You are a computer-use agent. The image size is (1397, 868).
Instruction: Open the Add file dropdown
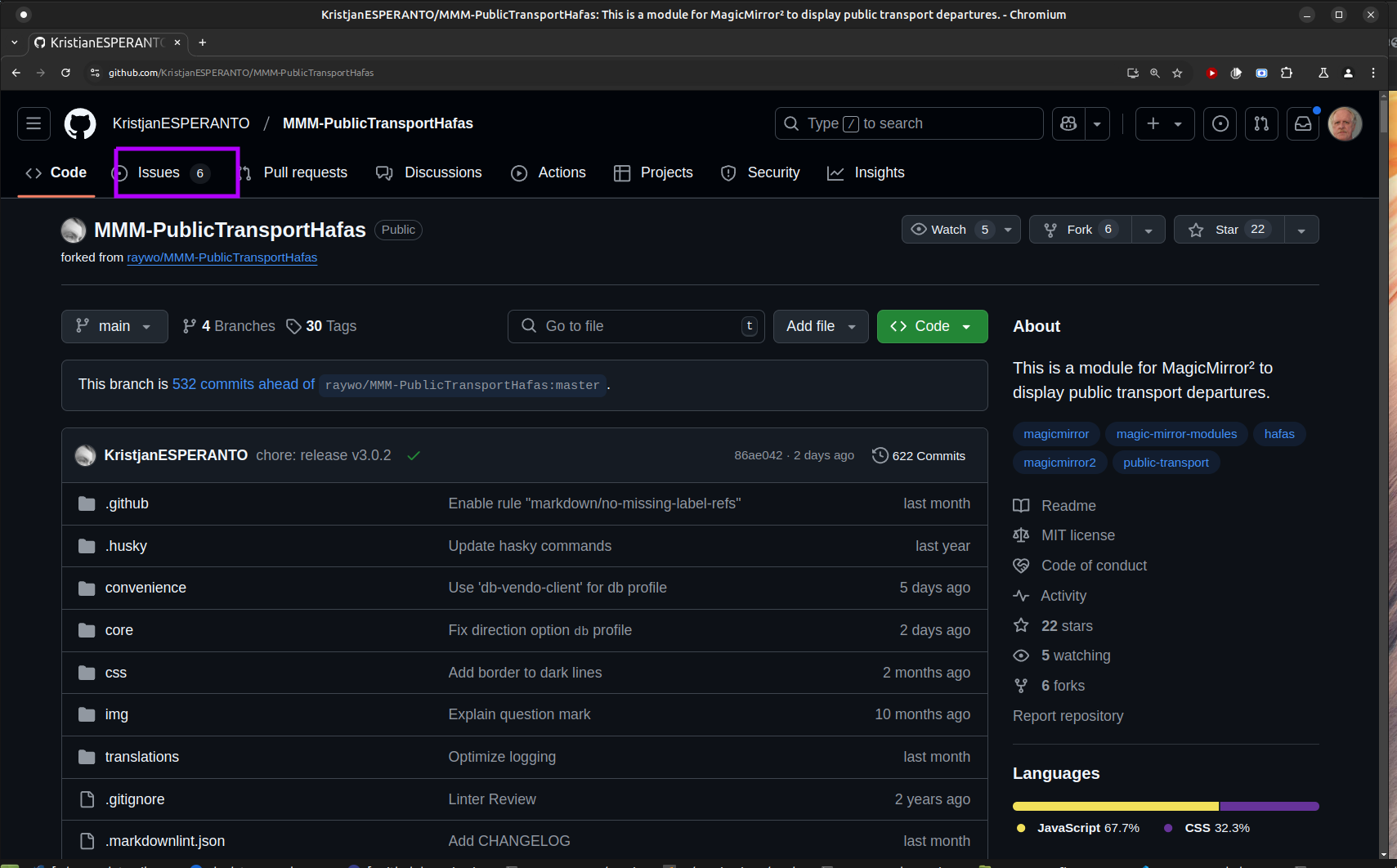[x=821, y=326]
